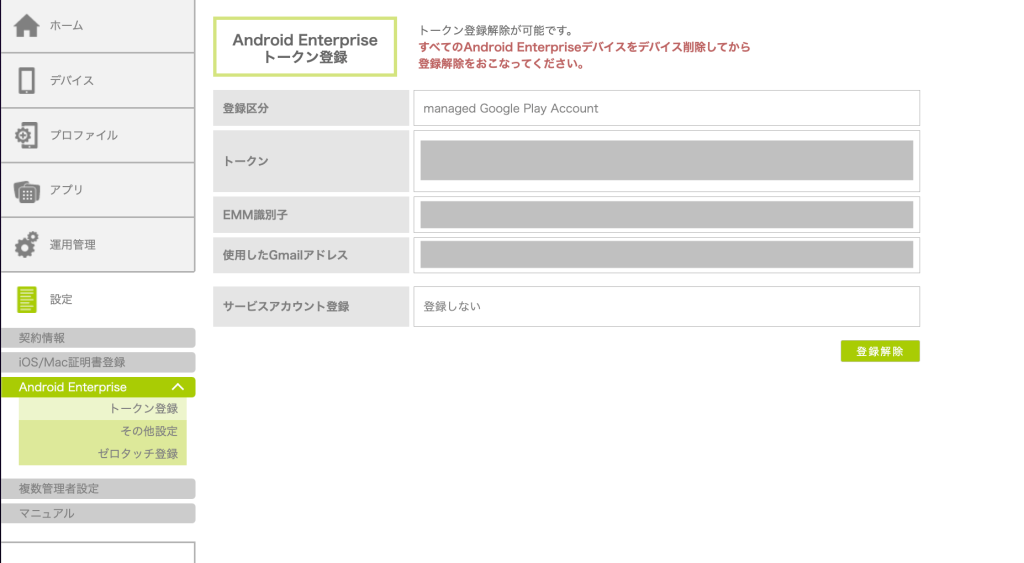Image resolution: width=1024 pixels, height=563 pixels.
Task: Click the サービスアカウント登録 row label
Action: (311, 306)
